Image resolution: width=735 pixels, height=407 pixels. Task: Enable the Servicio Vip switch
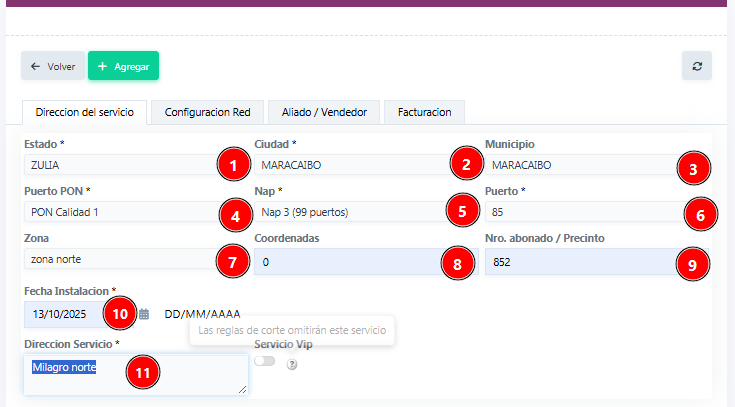point(265,361)
